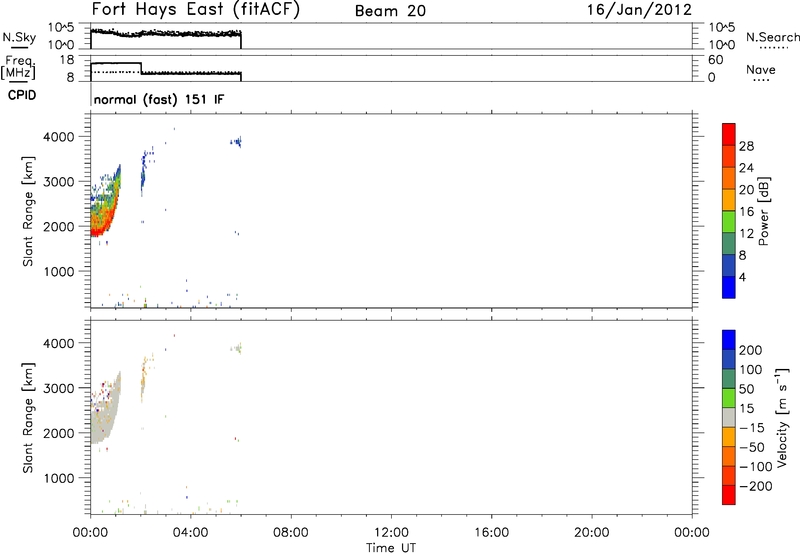Select the 'normal (fast) 151 IF' text
The height and width of the screenshot is (554, 800).
pyautogui.click(x=159, y=99)
